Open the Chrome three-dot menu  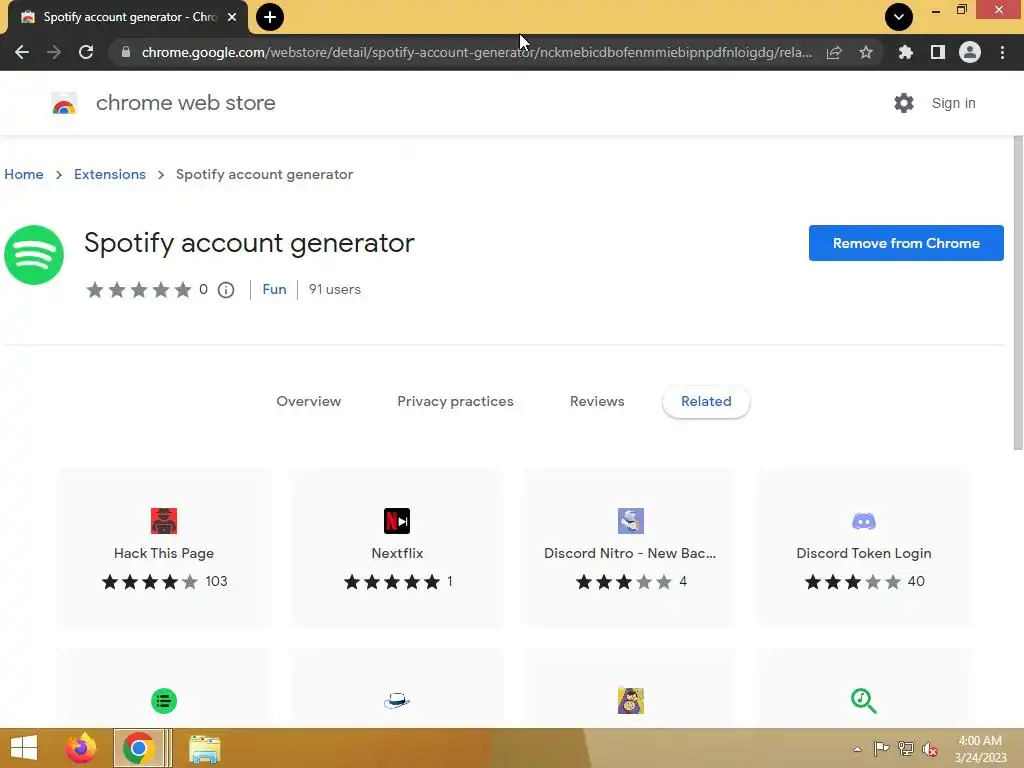point(1002,52)
